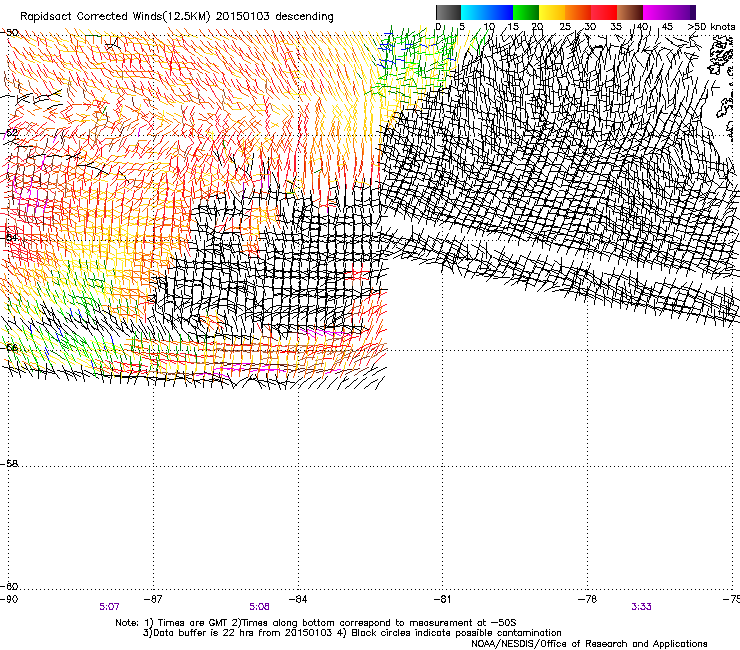The image size is (740, 650).
Task: Click the -84 longitude axis label
Action: click(298, 599)
